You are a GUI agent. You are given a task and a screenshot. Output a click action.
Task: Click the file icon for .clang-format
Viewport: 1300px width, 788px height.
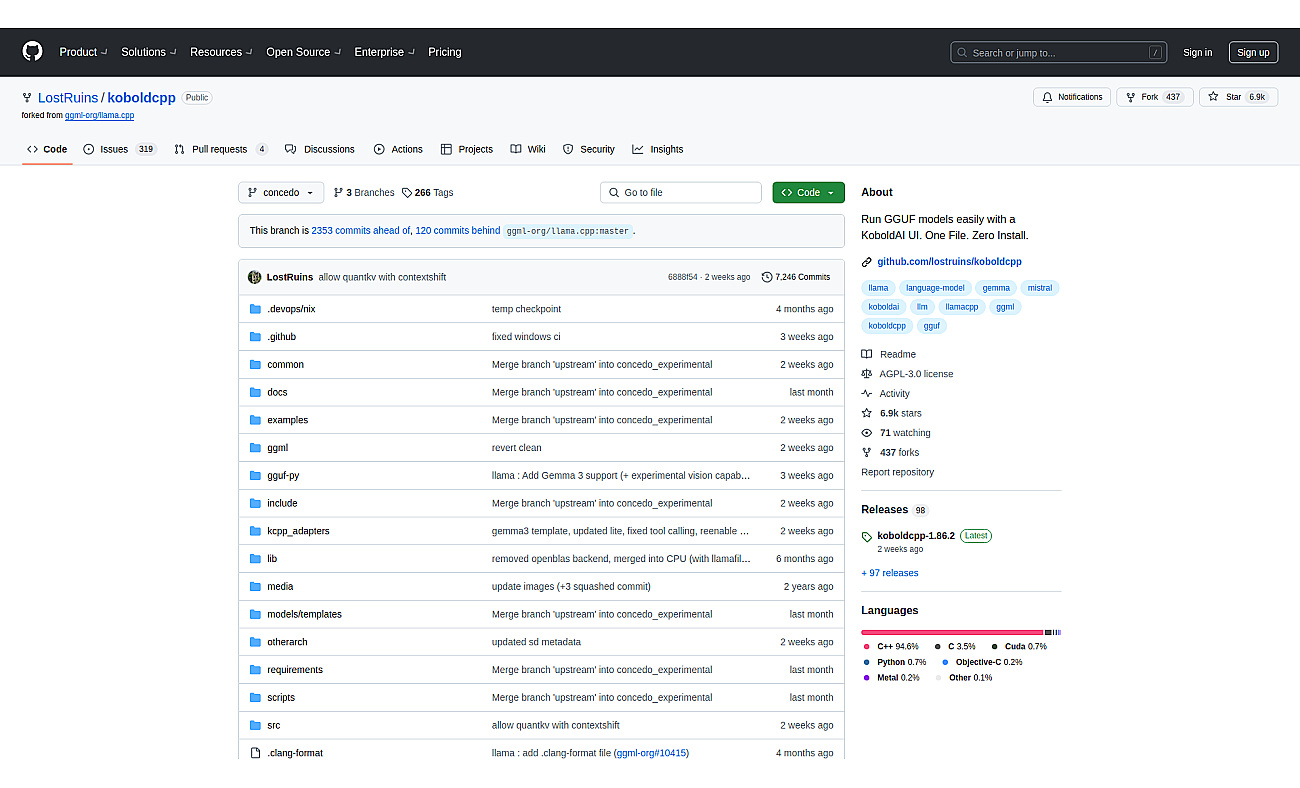tap(255, 753)
